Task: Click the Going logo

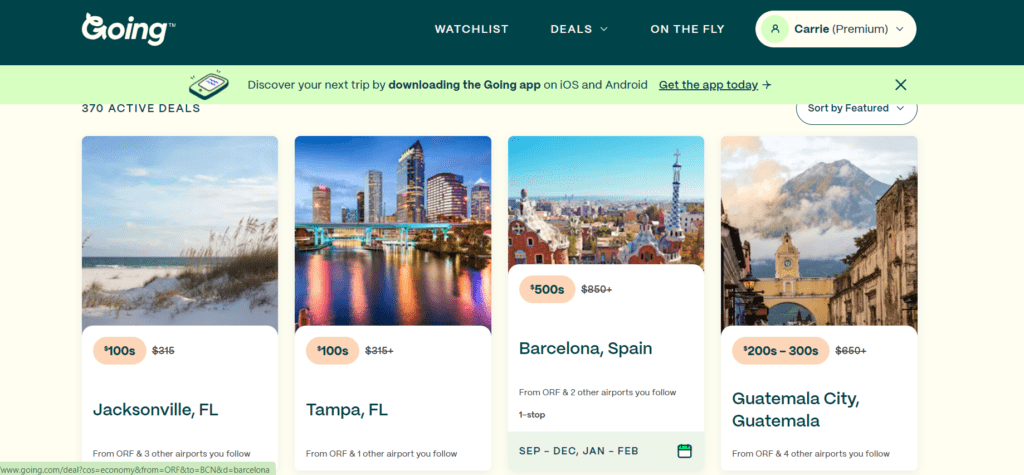Action: point(129,29)
